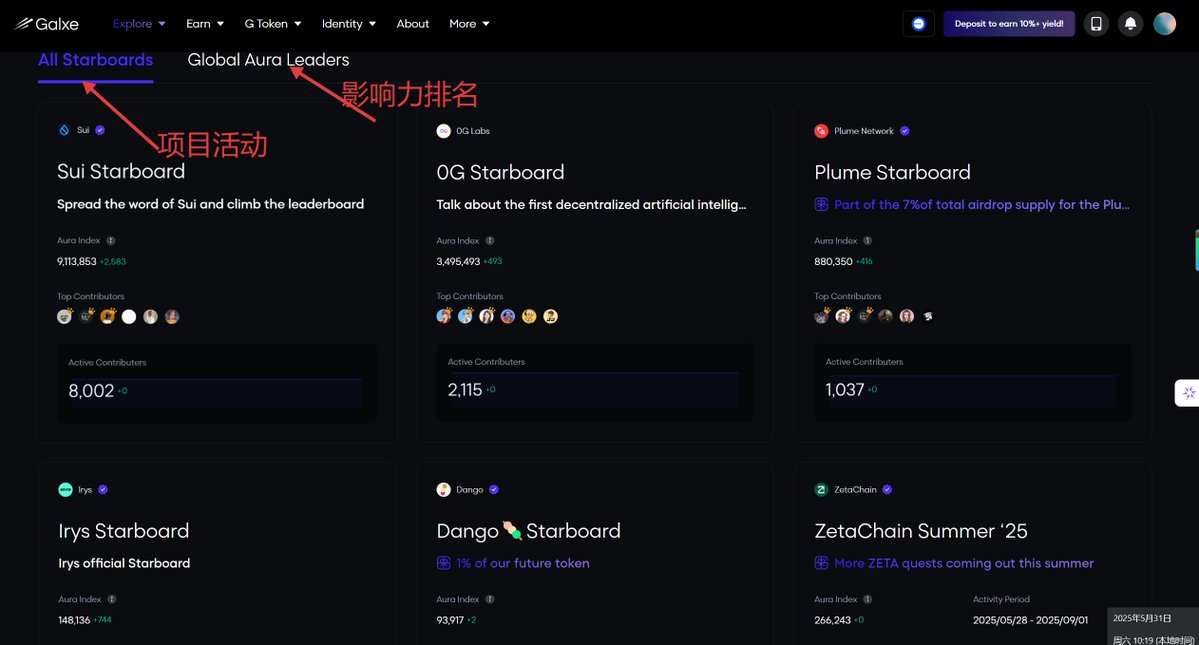
Task: Click the reward icon beside Plume airdrop text
Action: tap(821, 204)
